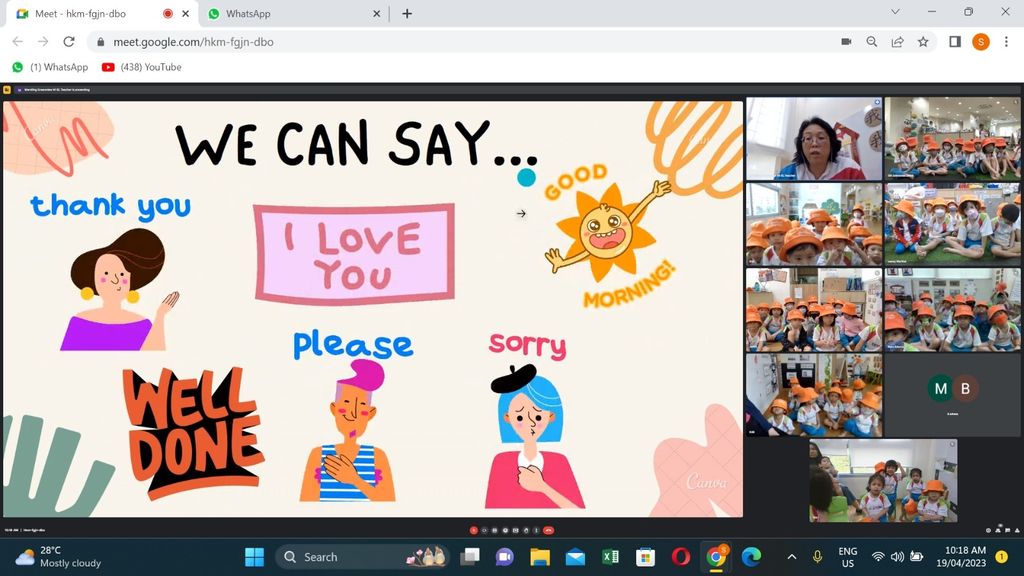
Task: Open the yellow notification badge
Action: click(x=1001, y=557)
